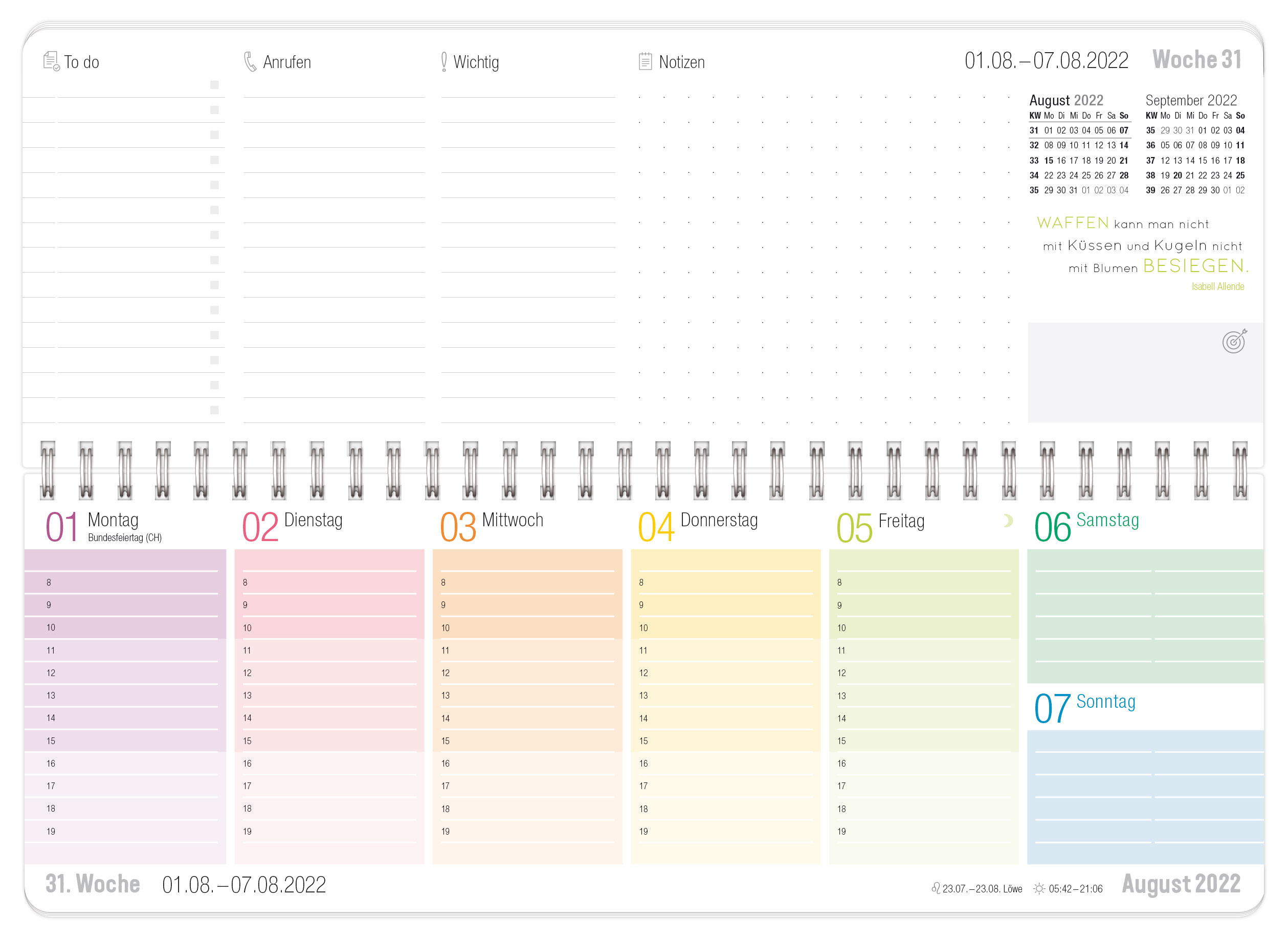Click the August 2022 mini calendar title

pos(1066,100)
